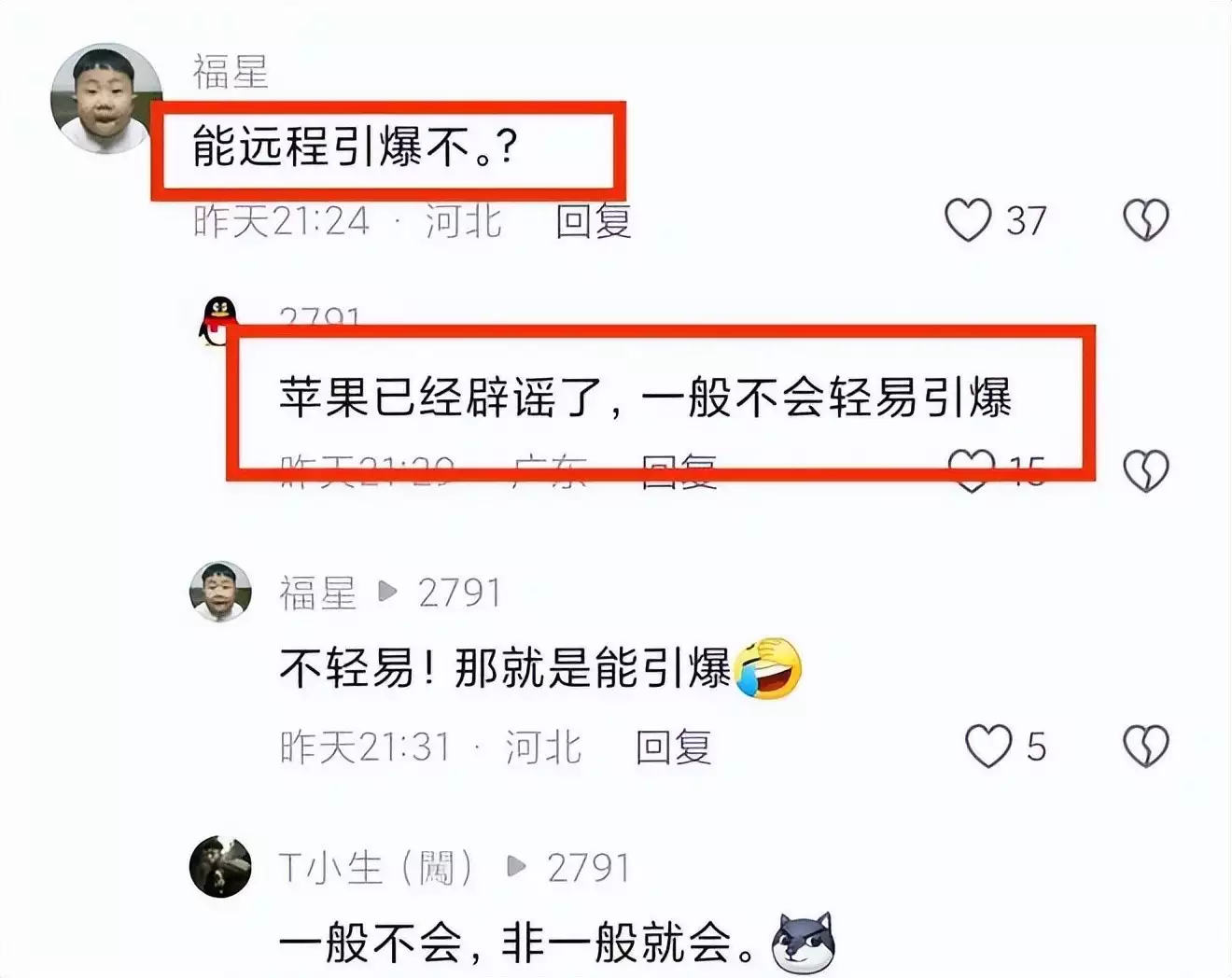Tap 回复 under 福星's 21:31 comment
The image size is (1232, 978).
tap(674, 747)
